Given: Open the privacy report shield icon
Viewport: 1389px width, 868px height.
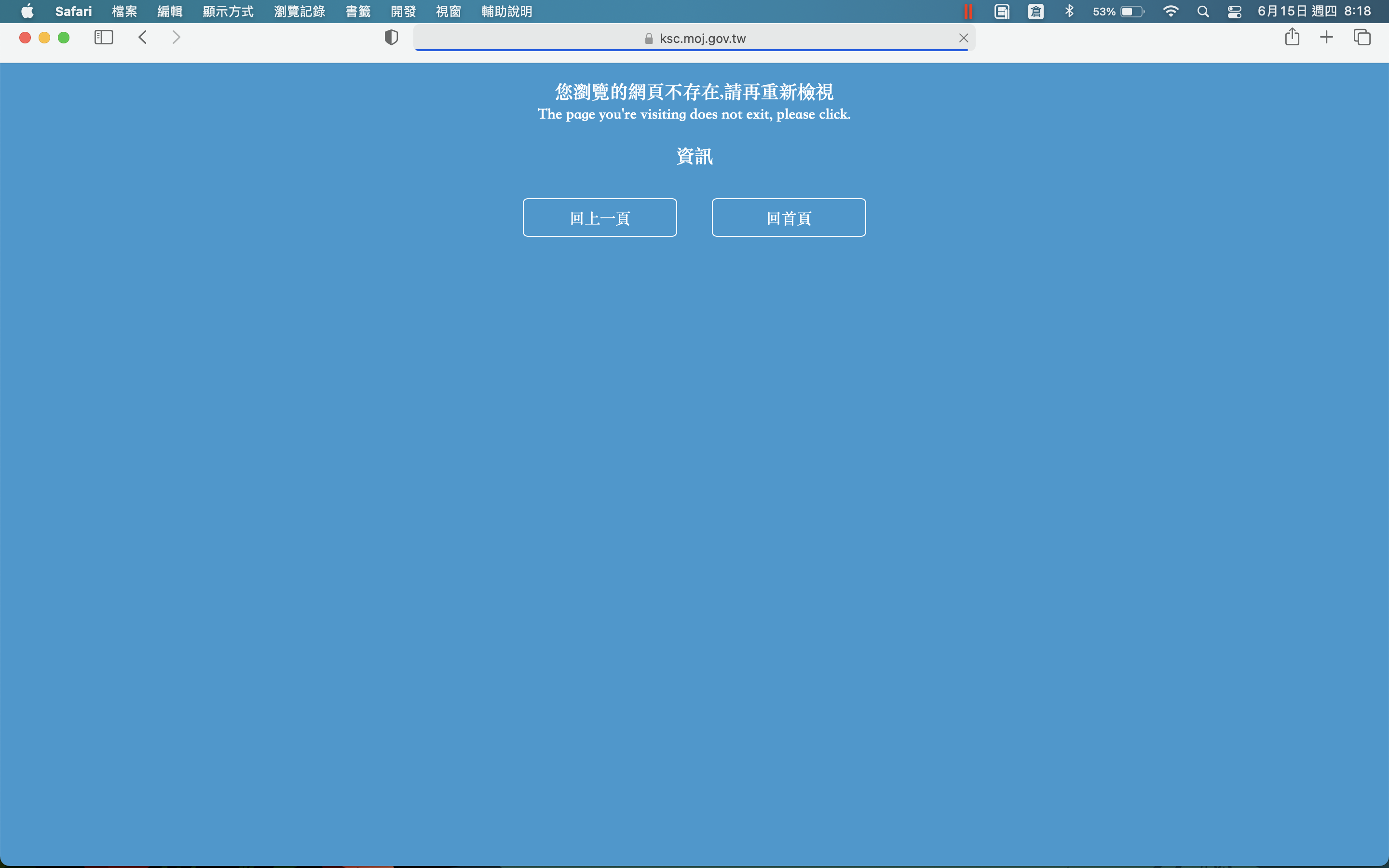Looking at the screenshot, I should click(x=391, y=38).
